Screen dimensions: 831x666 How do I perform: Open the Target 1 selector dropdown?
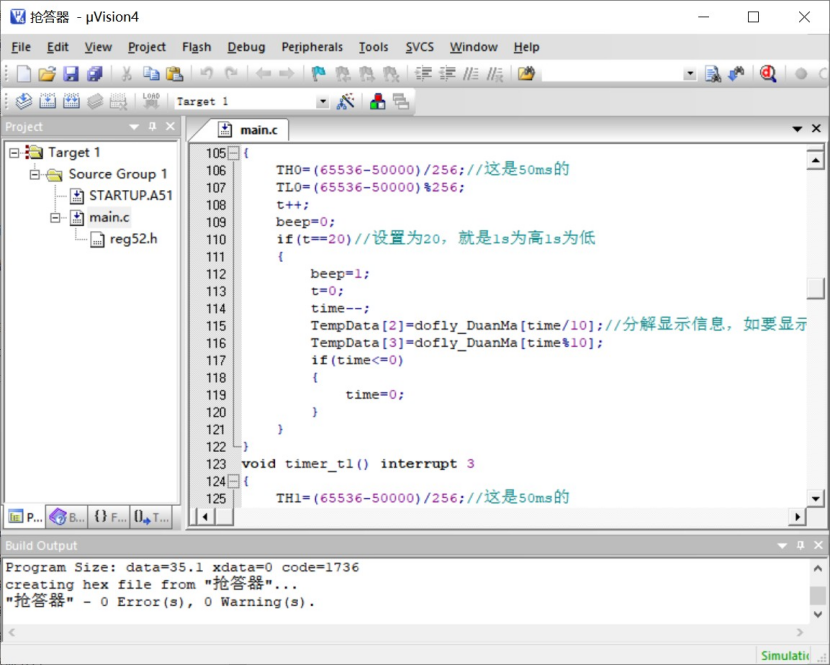click(x=323, y=101)
